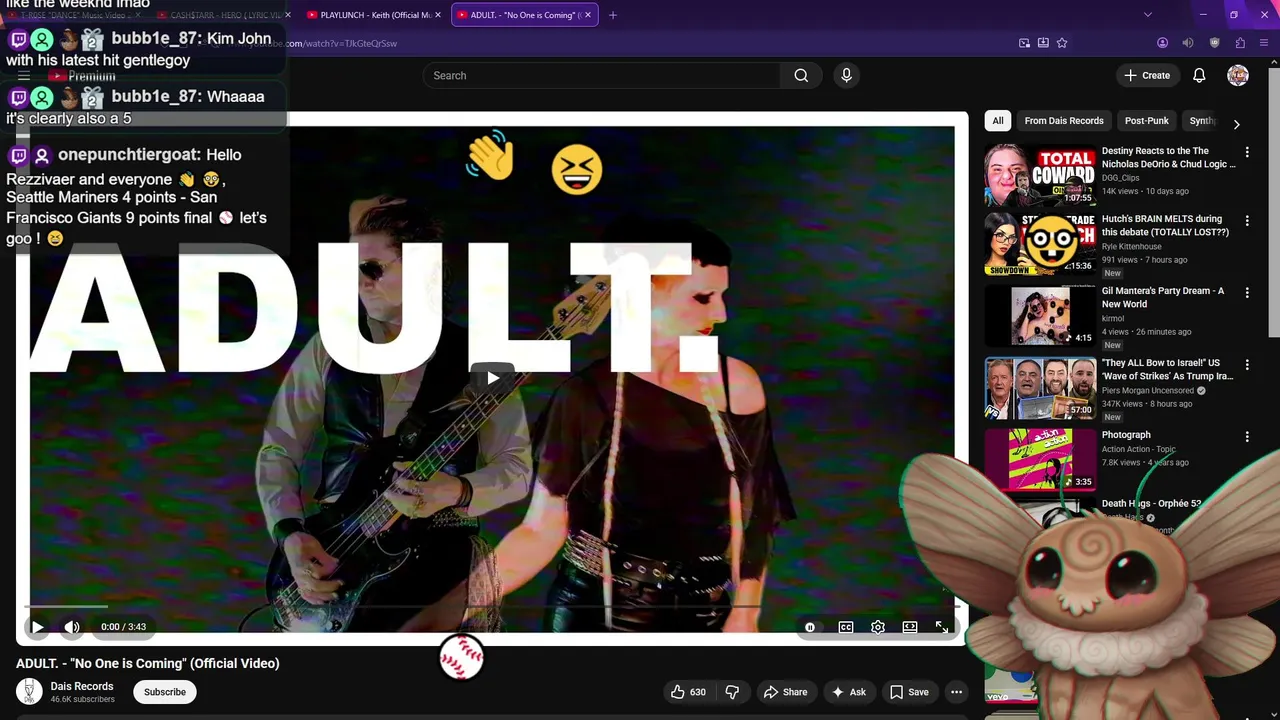This screenshot has height=720, width=1280.
Task: Open a new browser tab
Action: tap(613, 15)
